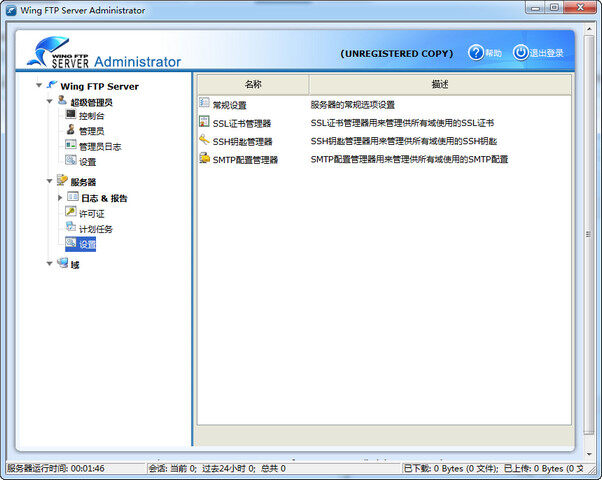Image resolution: width=602 pixels, height=480 pixels.
Task: Click the SSH钥匙管理器 key icon
Action: (x=204, y=139)
